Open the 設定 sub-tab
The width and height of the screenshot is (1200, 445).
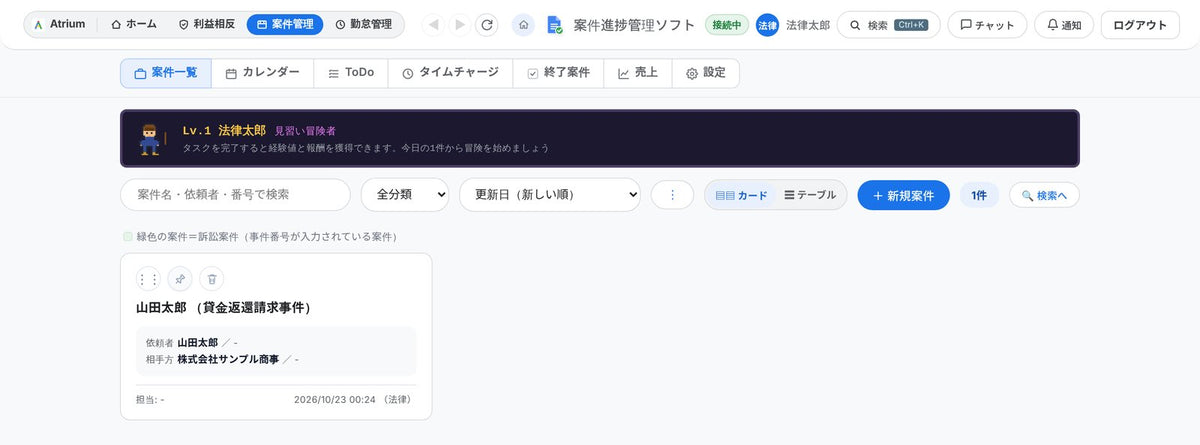pos(706,73)
